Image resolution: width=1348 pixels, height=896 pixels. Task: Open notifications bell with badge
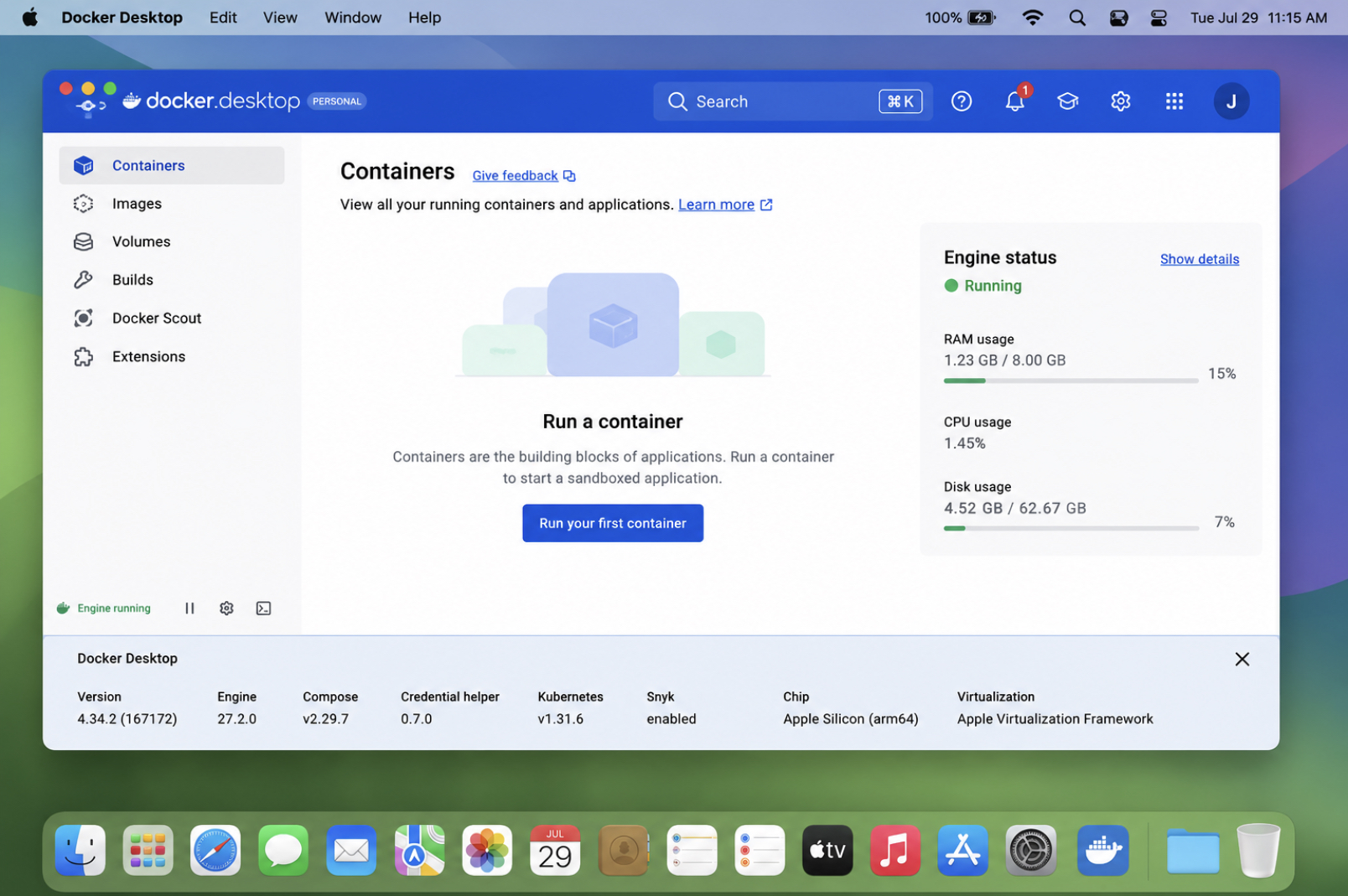pos(1015,101)
